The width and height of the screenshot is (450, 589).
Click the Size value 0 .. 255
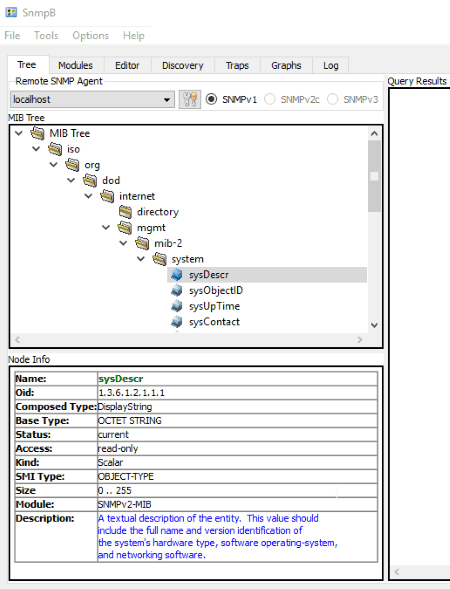pyautogui.click(x=115, y=491)
